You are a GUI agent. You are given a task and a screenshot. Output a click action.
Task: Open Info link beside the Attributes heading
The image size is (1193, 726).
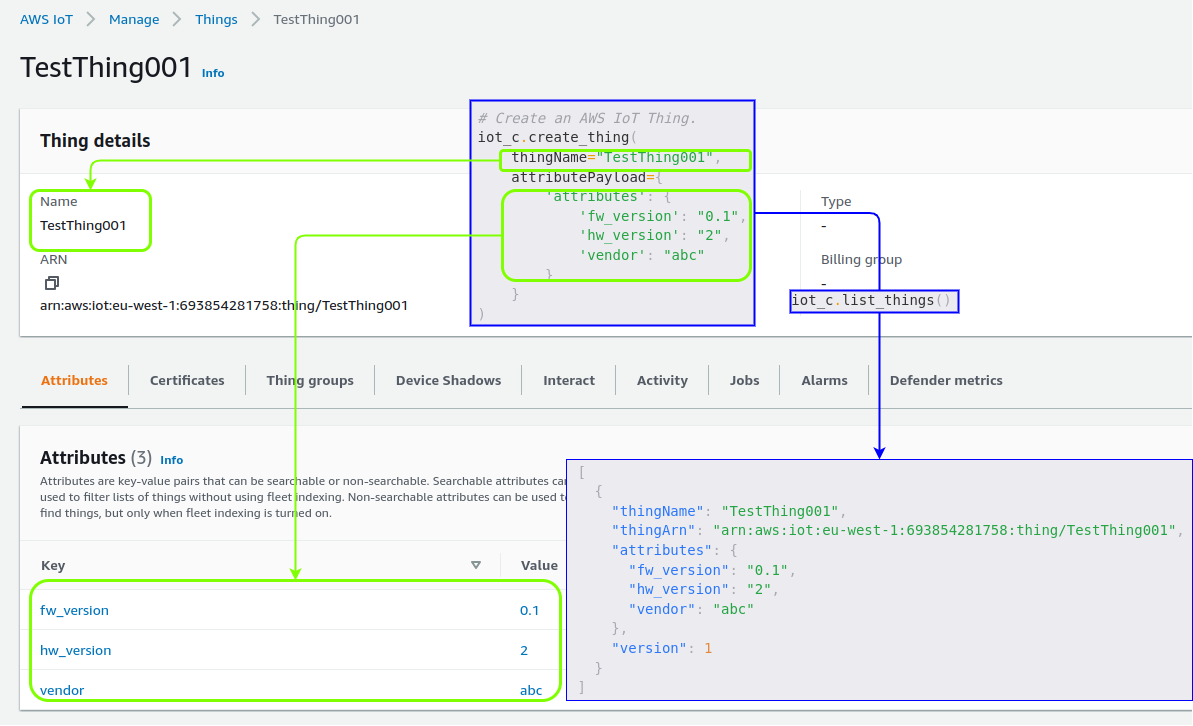coord(171,460)
